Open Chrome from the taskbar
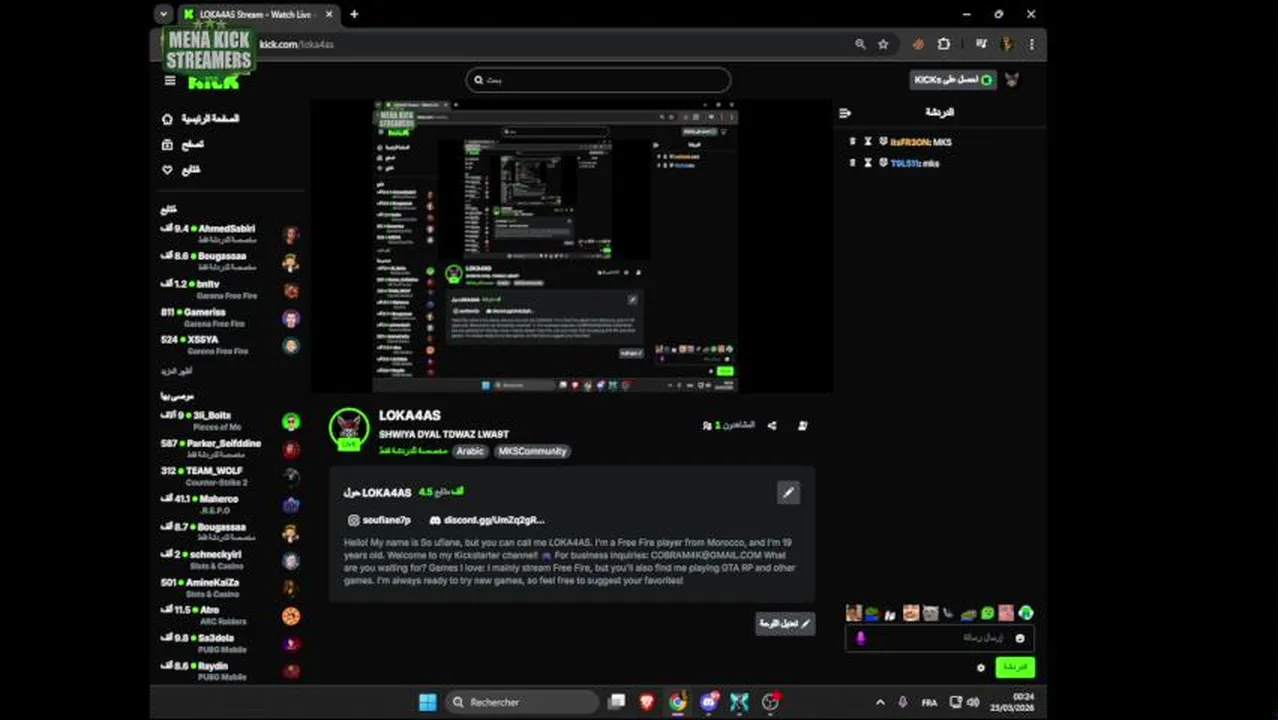 [x=678, y=702]
